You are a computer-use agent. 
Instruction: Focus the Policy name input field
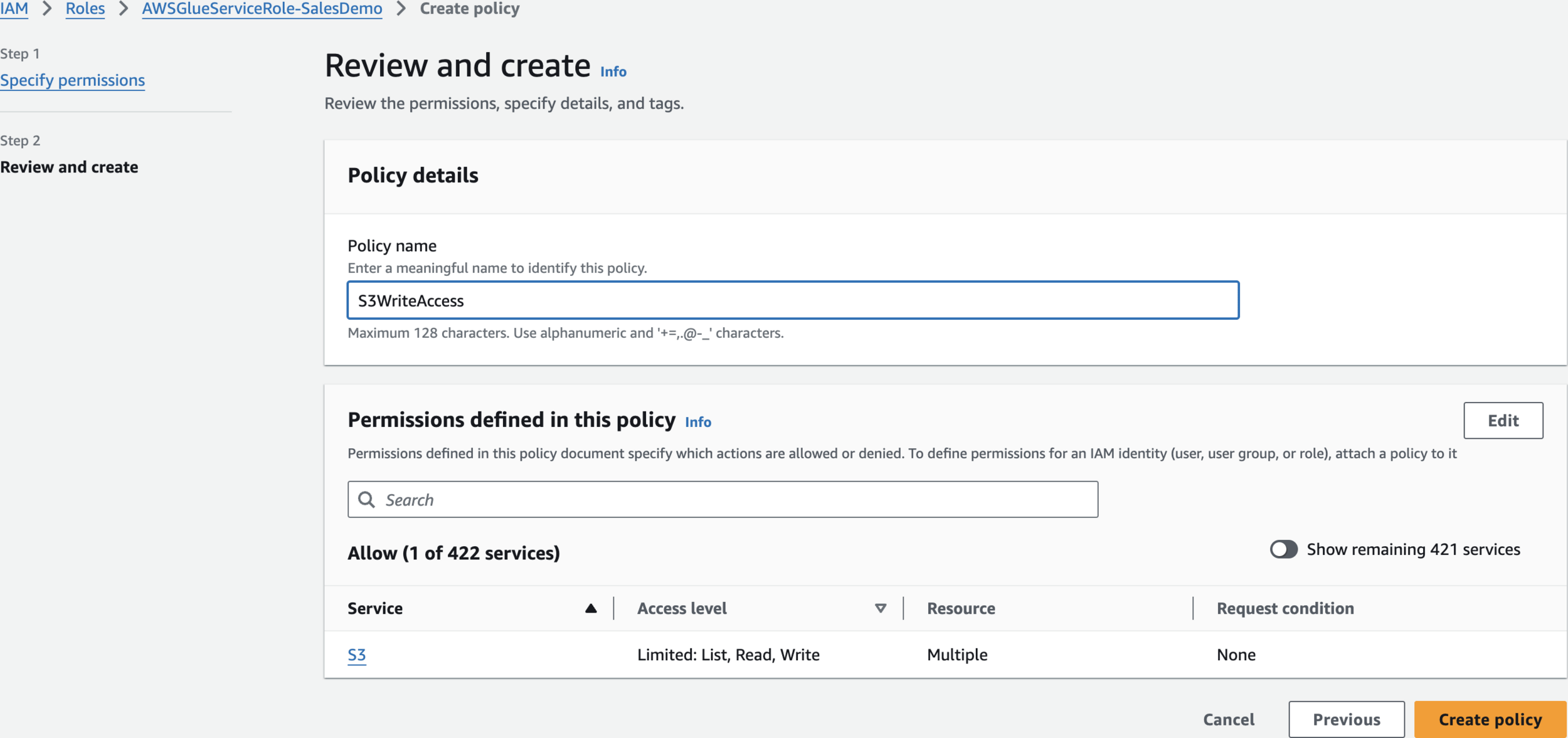(x=792, y=300)
